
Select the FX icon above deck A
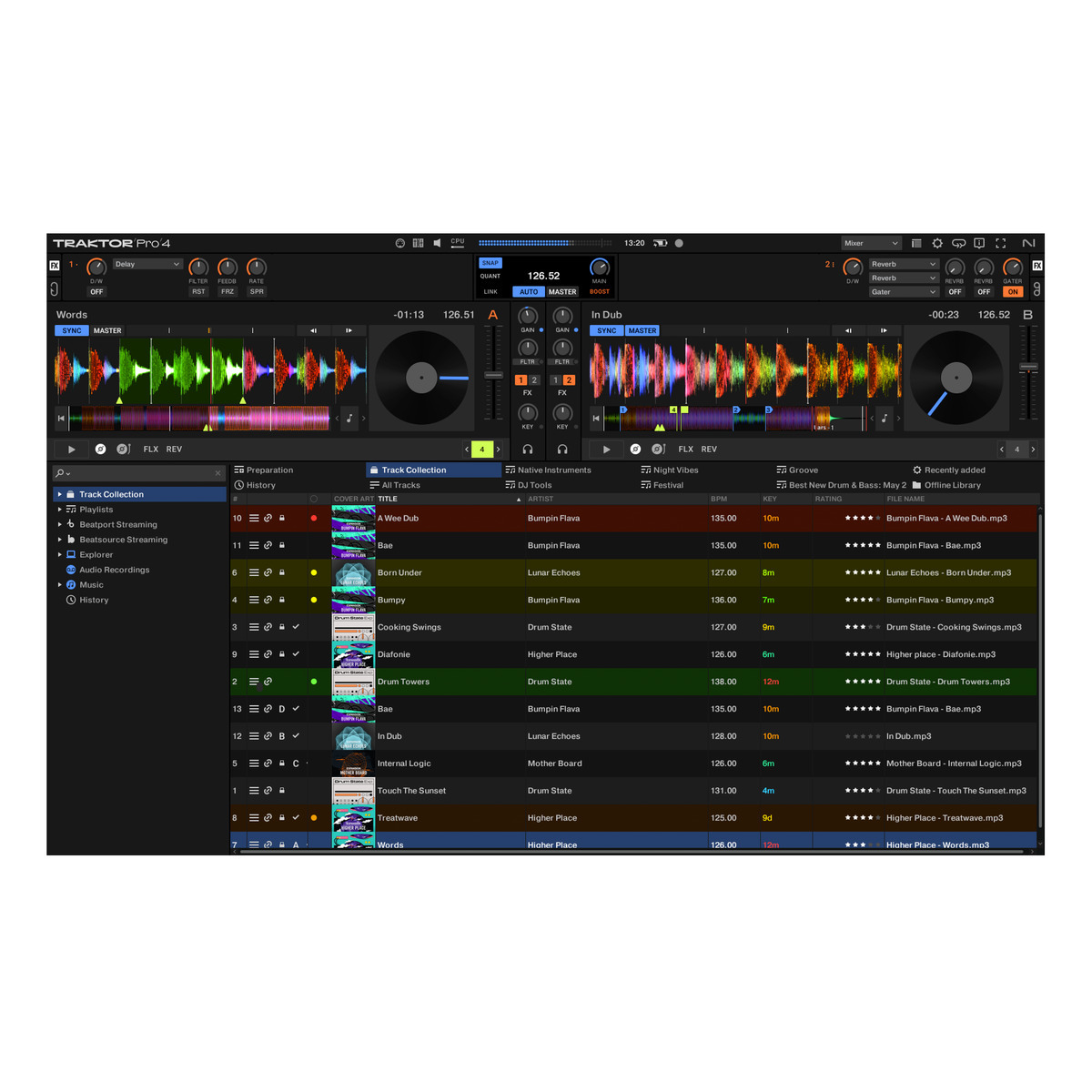(55, 264)
